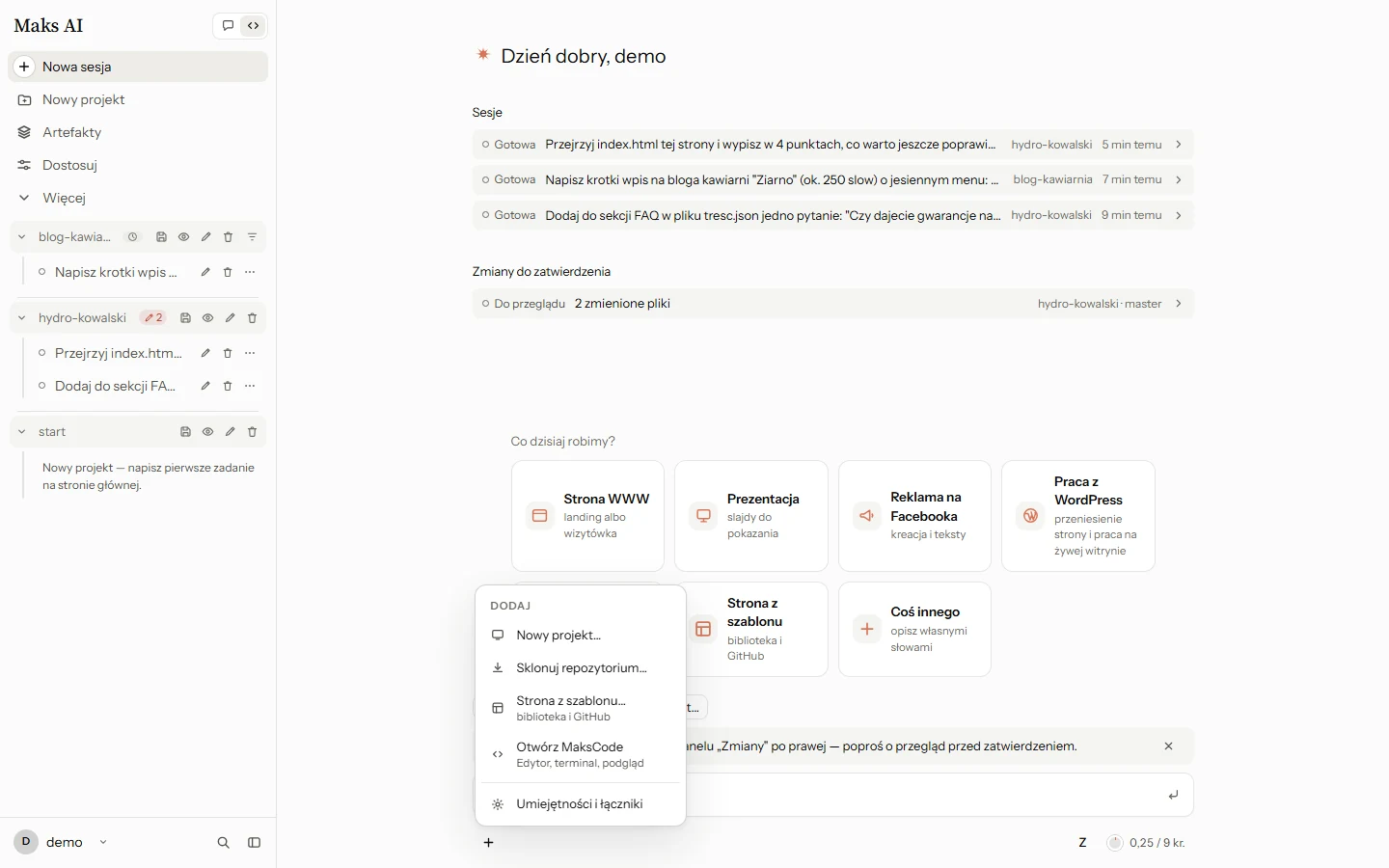Delete the 'Dodaj do sekcji FA' session

(x=228, y=386)
